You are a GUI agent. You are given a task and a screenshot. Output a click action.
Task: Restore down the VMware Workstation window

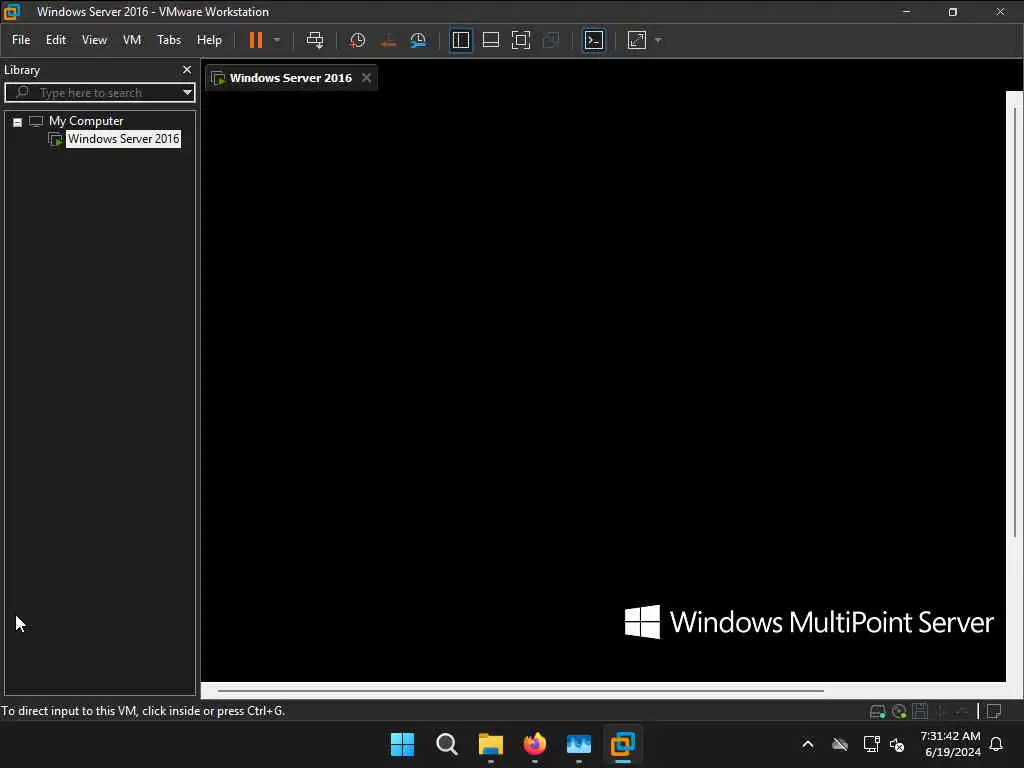click(953, 12)
